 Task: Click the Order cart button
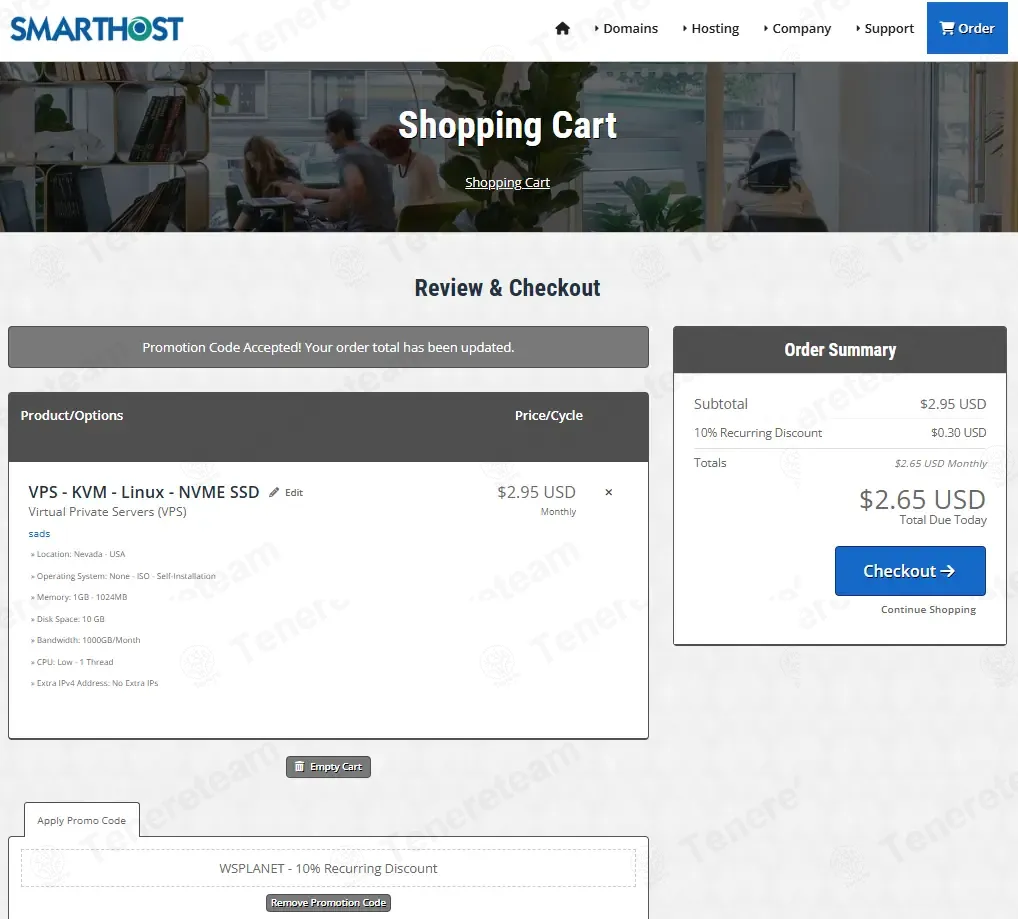[967, 28]
